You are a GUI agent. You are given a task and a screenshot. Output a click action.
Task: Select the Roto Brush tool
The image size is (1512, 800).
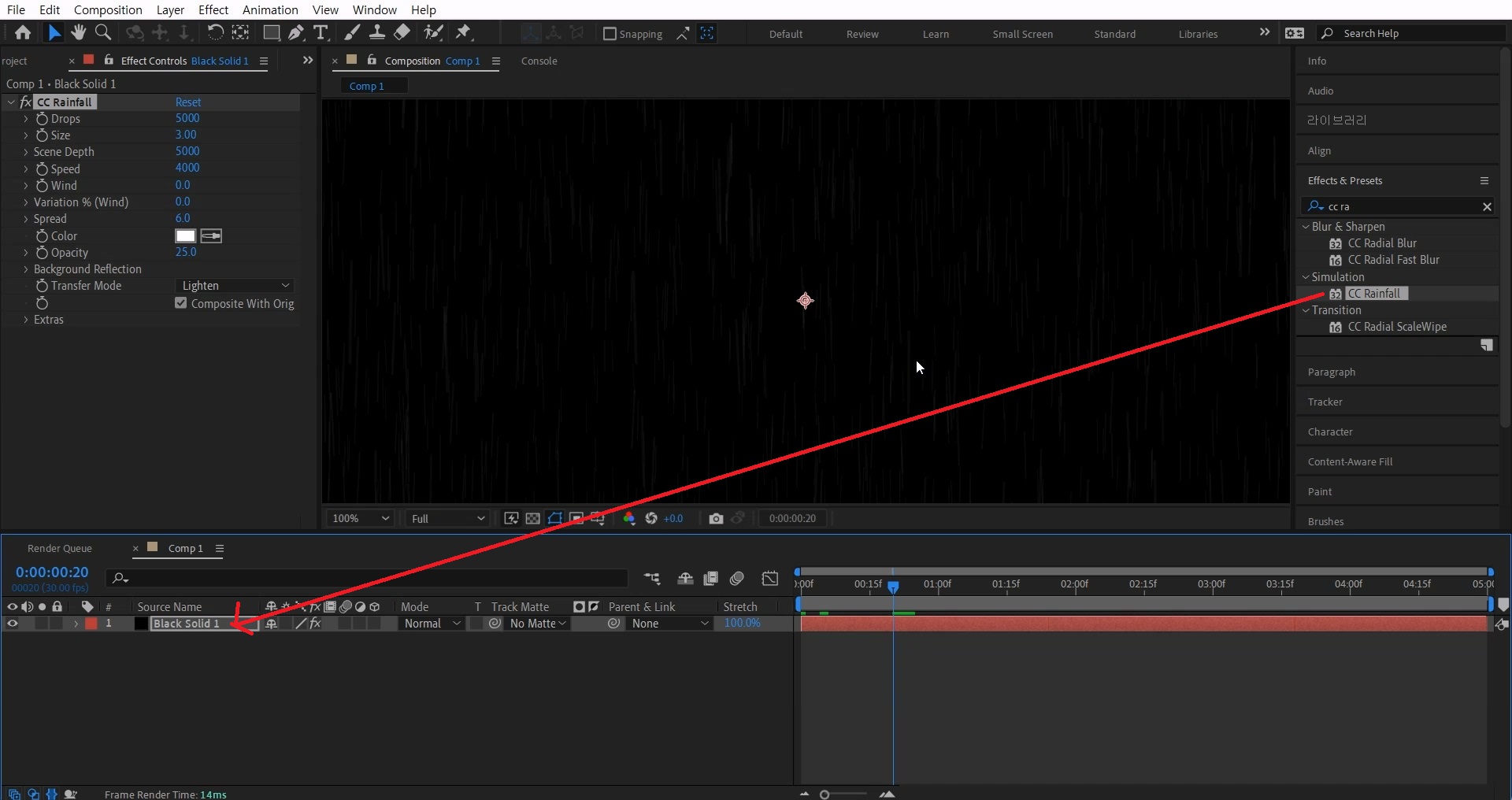coord(433,33)
